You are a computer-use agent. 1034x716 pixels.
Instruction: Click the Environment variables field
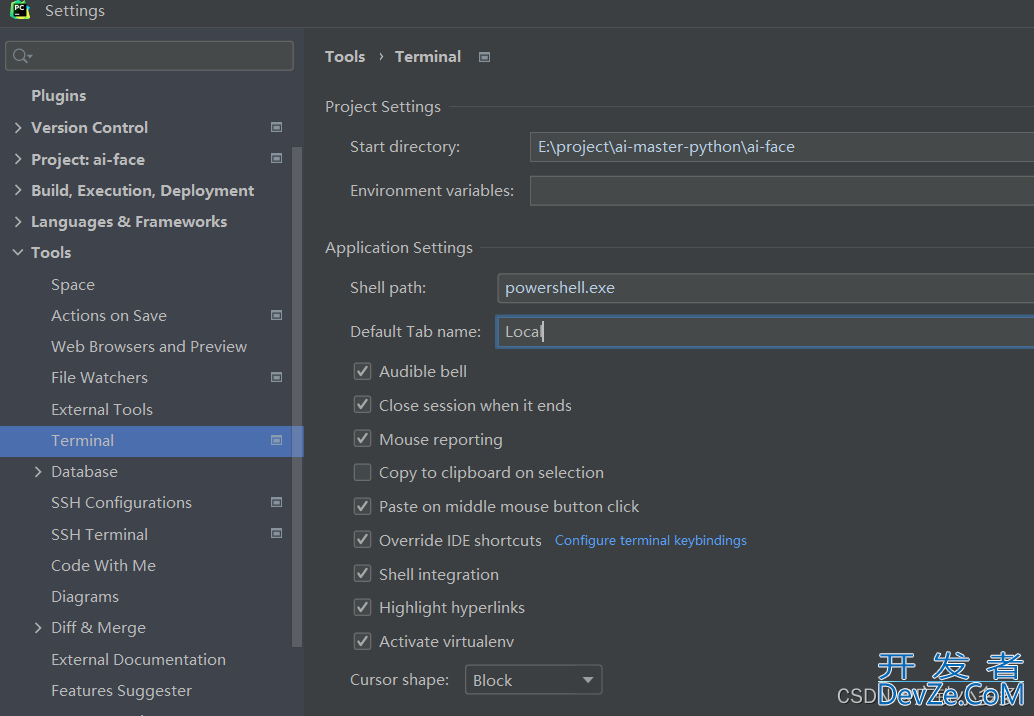pos(781,191)
